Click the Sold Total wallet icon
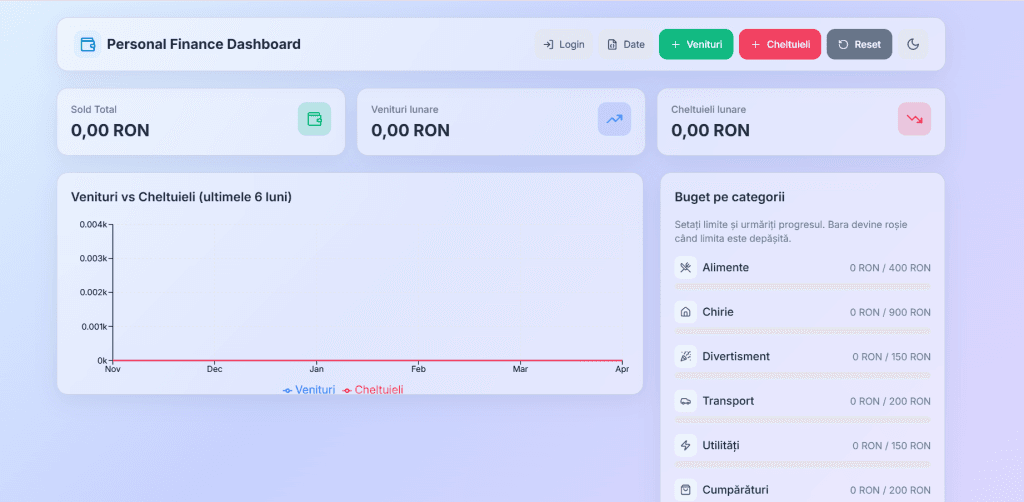 pos(314,119)
